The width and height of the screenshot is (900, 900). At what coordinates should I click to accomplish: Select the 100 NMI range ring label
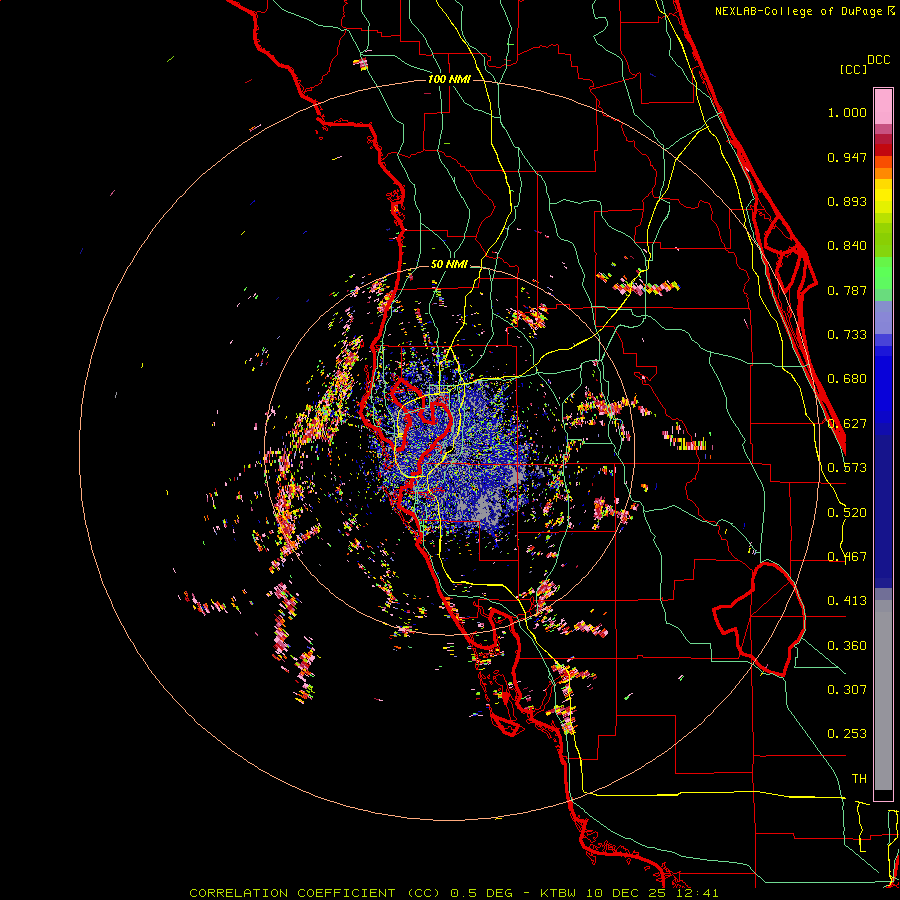448,79
